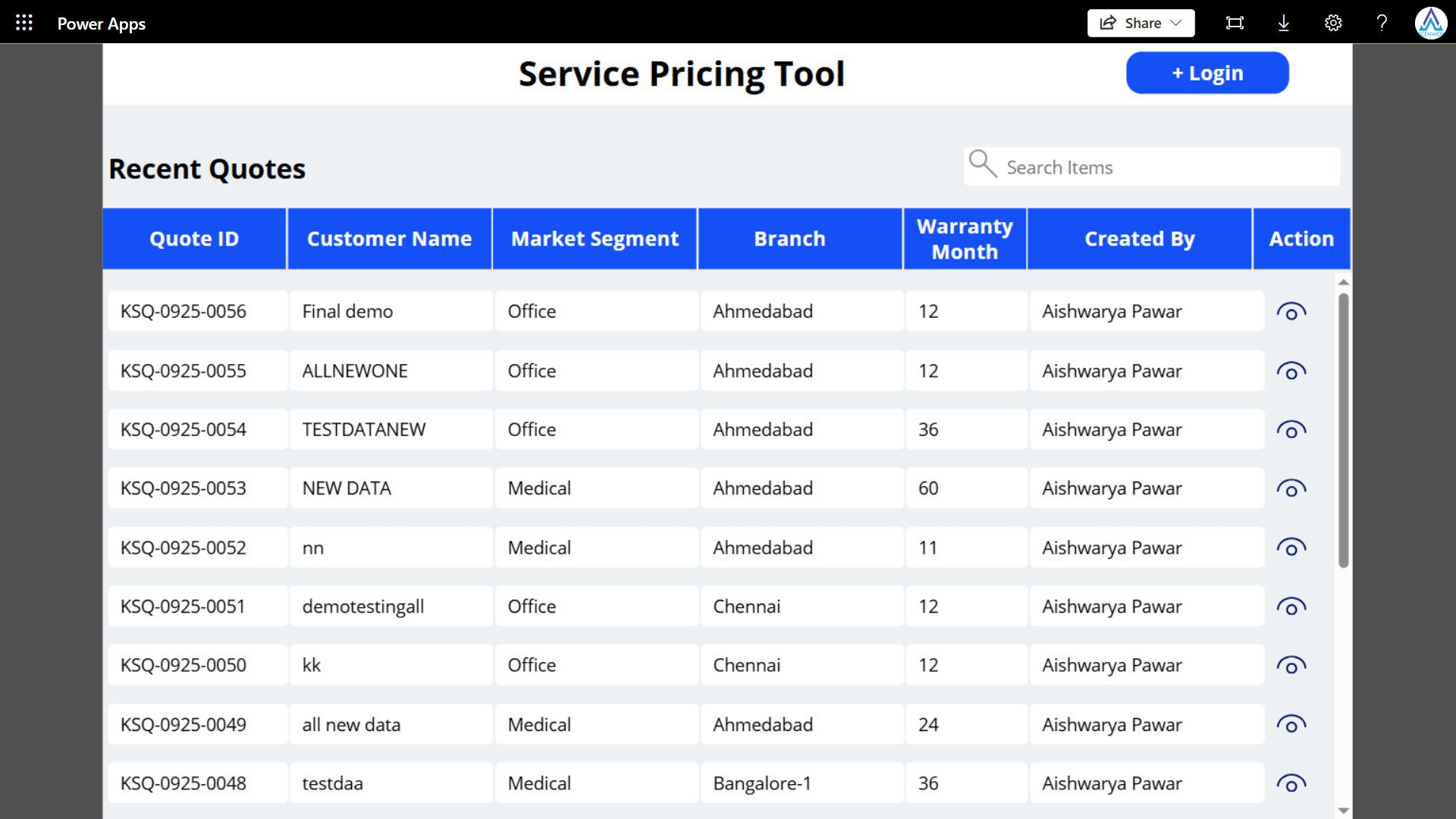1456x819 pixels.
Task: Click the Search Items input field
Action: pos(1168,167)
